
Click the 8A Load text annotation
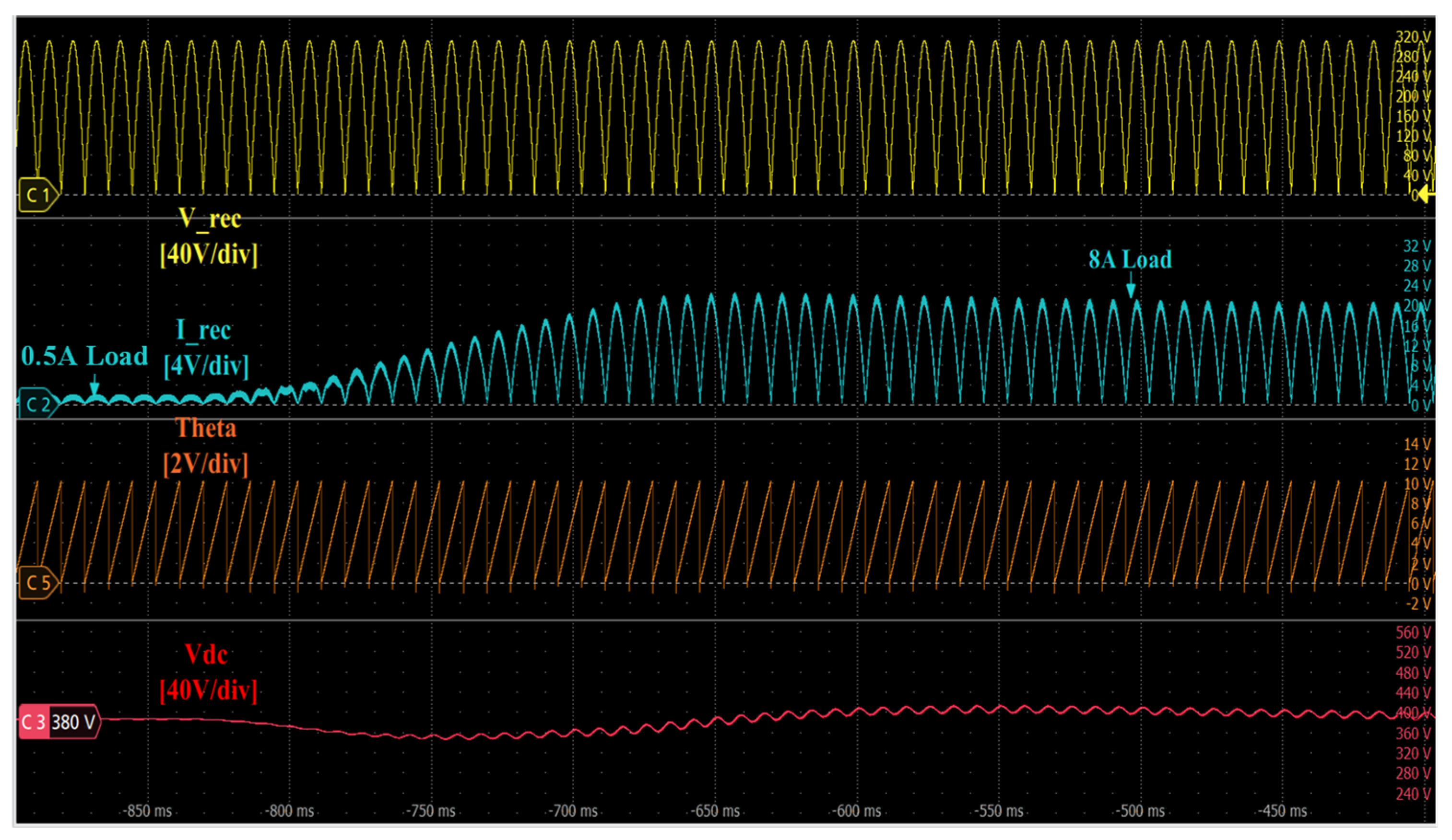click(x=1130, y=259)
